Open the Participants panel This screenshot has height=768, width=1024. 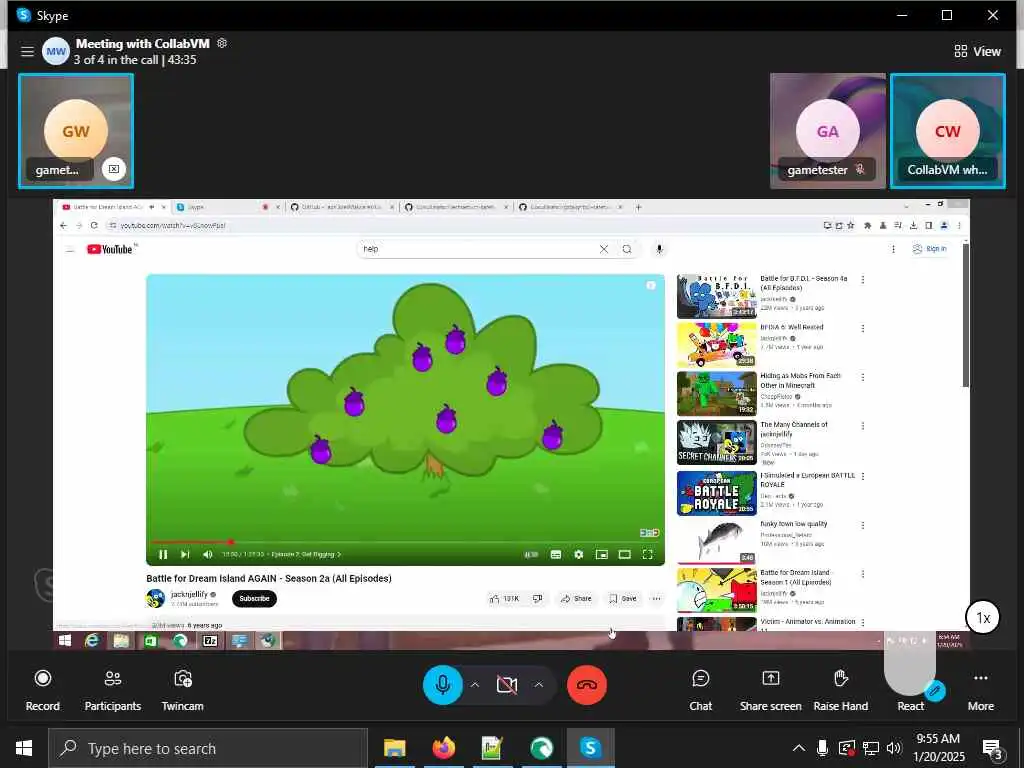tap(112, 690)
